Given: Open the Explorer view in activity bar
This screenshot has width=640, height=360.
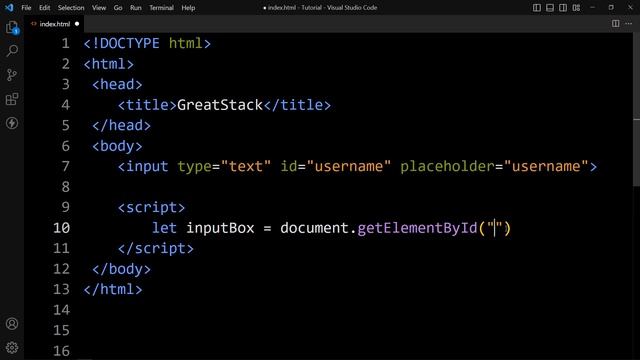Looking at the screenshot, I should pos(12,28).
